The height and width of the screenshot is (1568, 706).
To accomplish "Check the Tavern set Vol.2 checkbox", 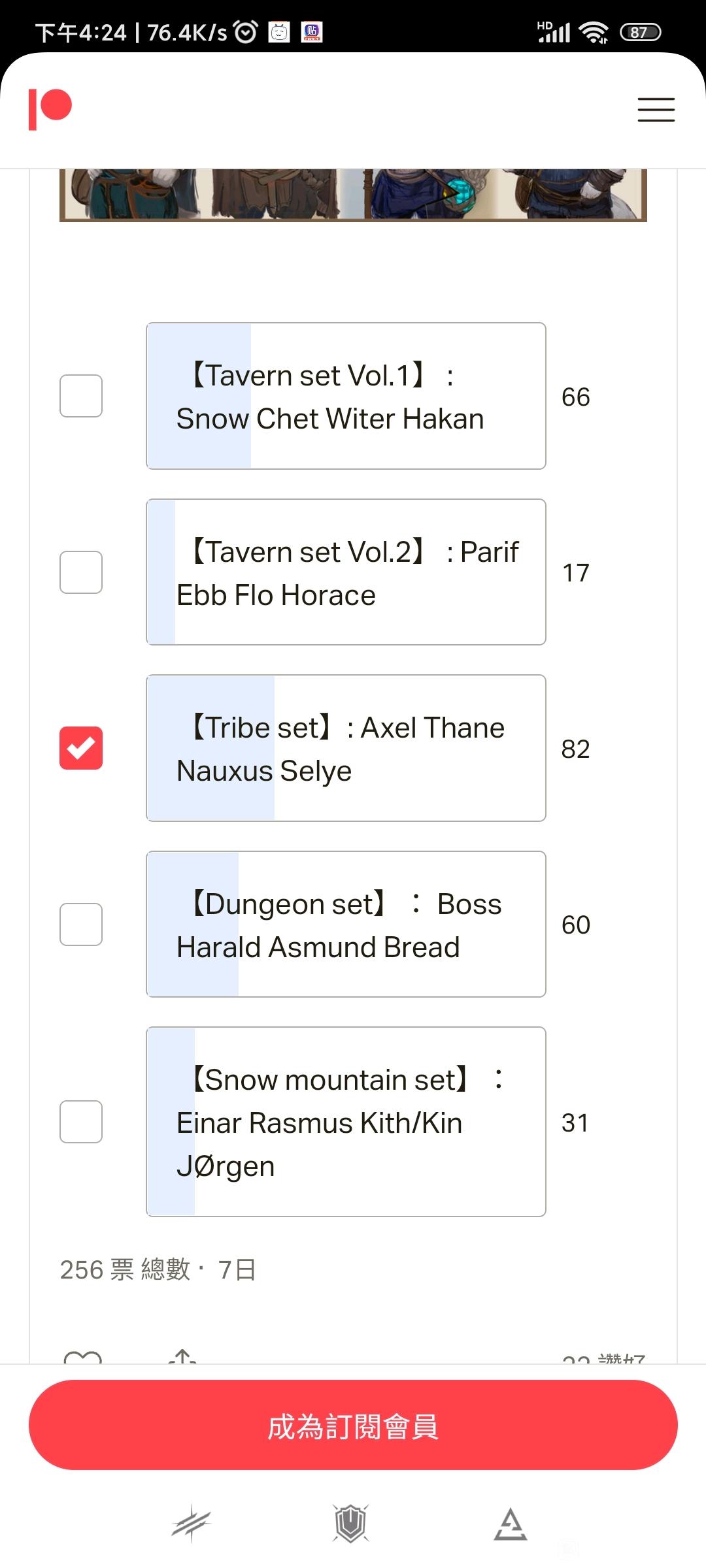I will point(81,572).
